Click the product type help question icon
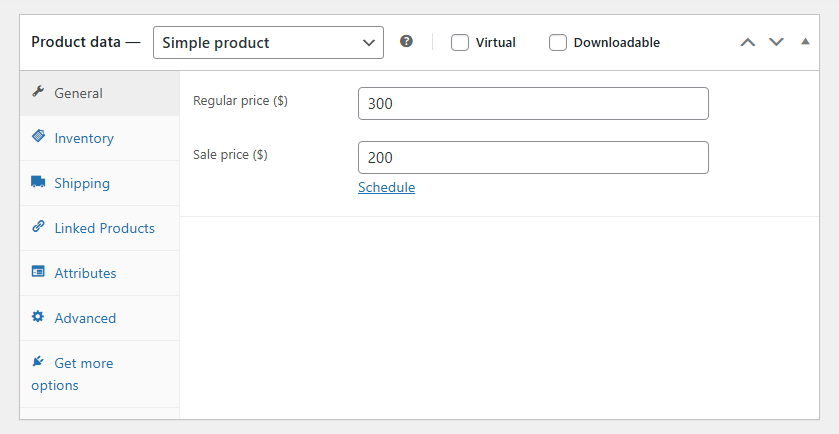This screenshot has height=434, width=839. (406, 42)
